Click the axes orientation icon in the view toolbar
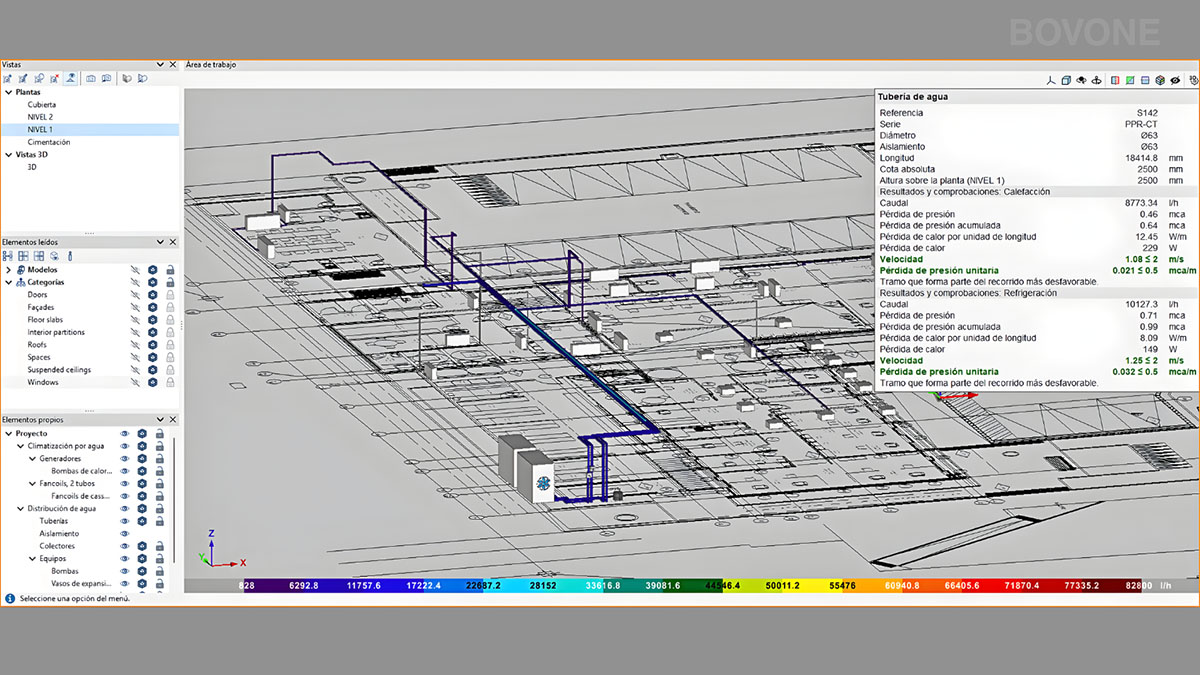 pyautogui.click(x=1050, y=80)
